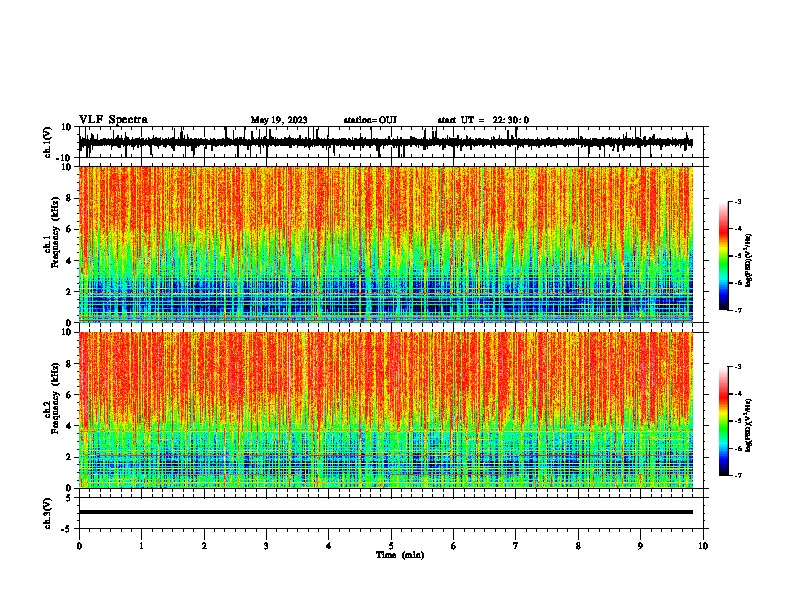Viewport: 792px width, 612px height.
Task: Click the time axis tick label "3"
Action: (x=266, y=546)
